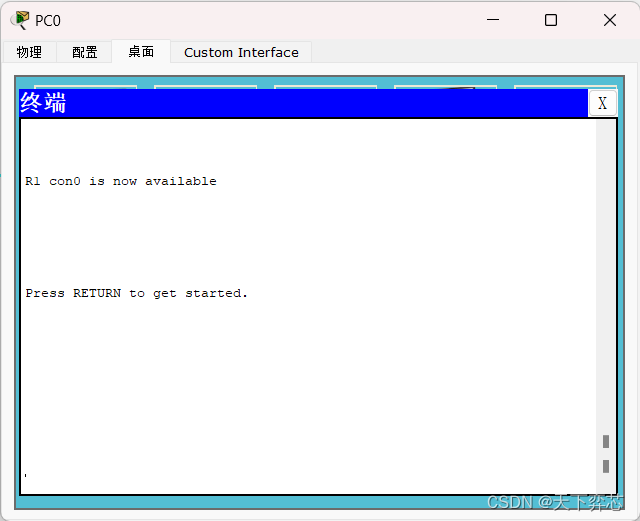The image size is (640, 521).
Task: Open the Custom Interface tab
Action: 241,52
